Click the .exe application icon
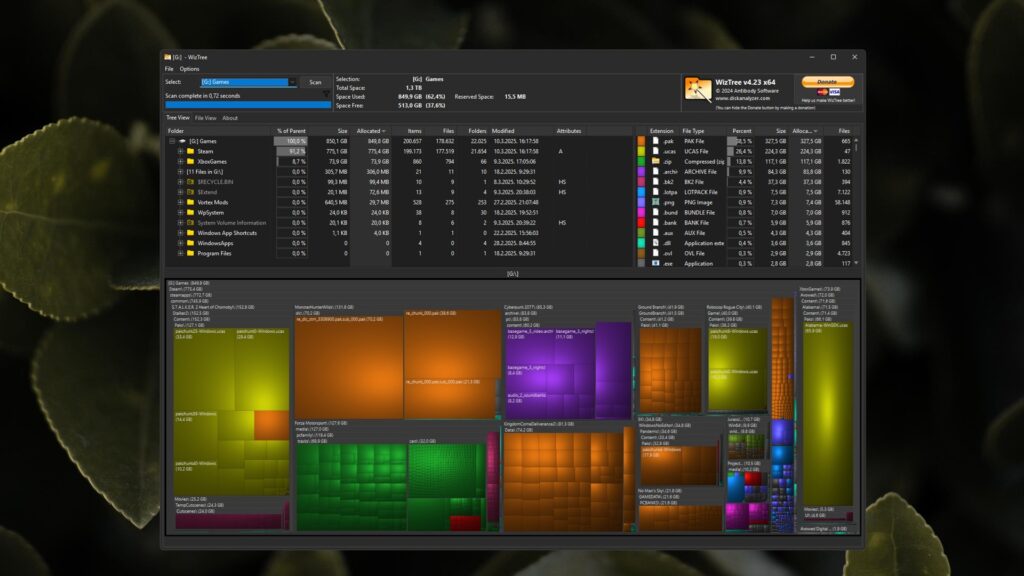This screenshot has width=1024, height=576. coord(656,263)
